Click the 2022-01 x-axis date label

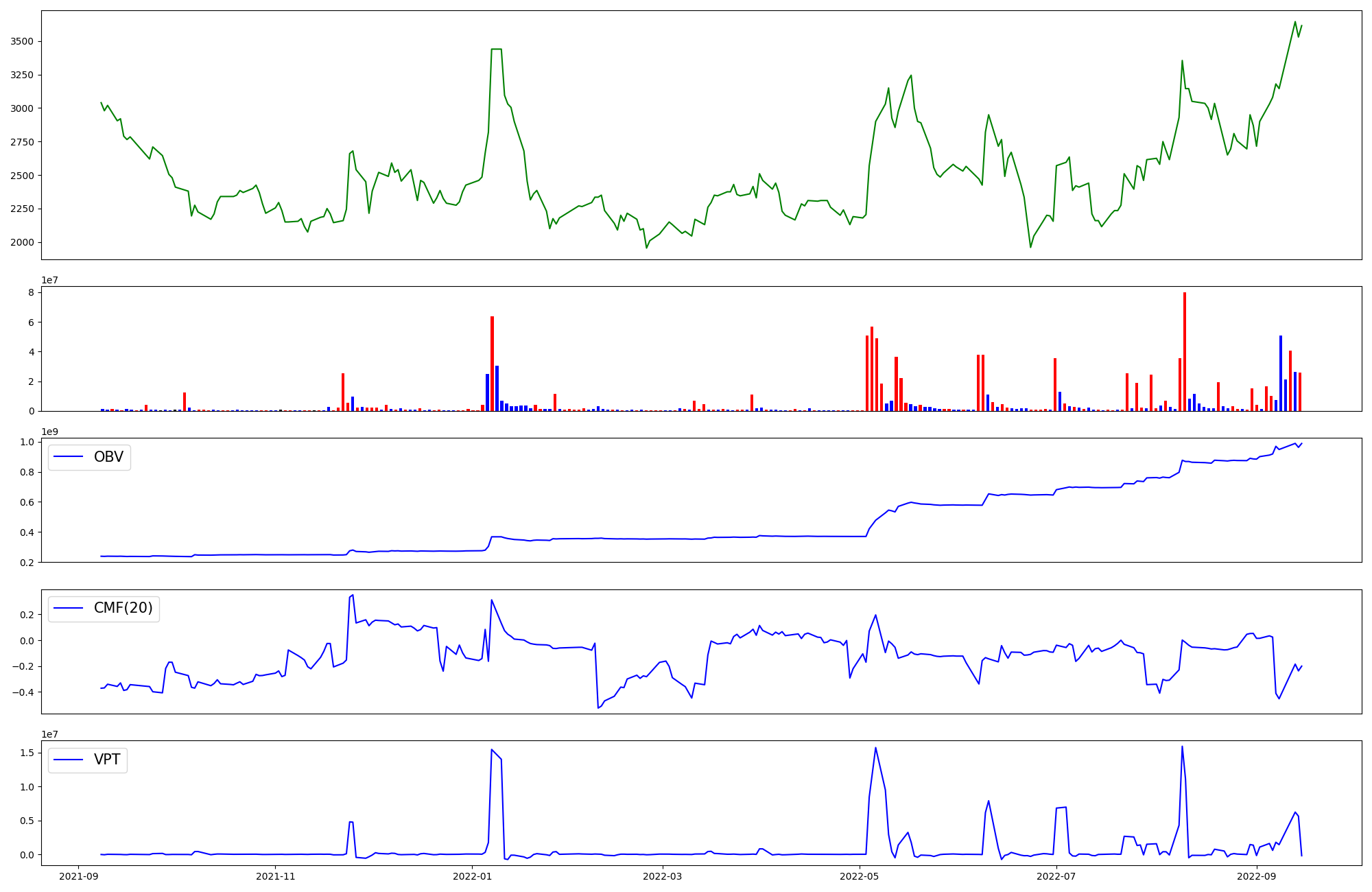[x=473, y=876]
